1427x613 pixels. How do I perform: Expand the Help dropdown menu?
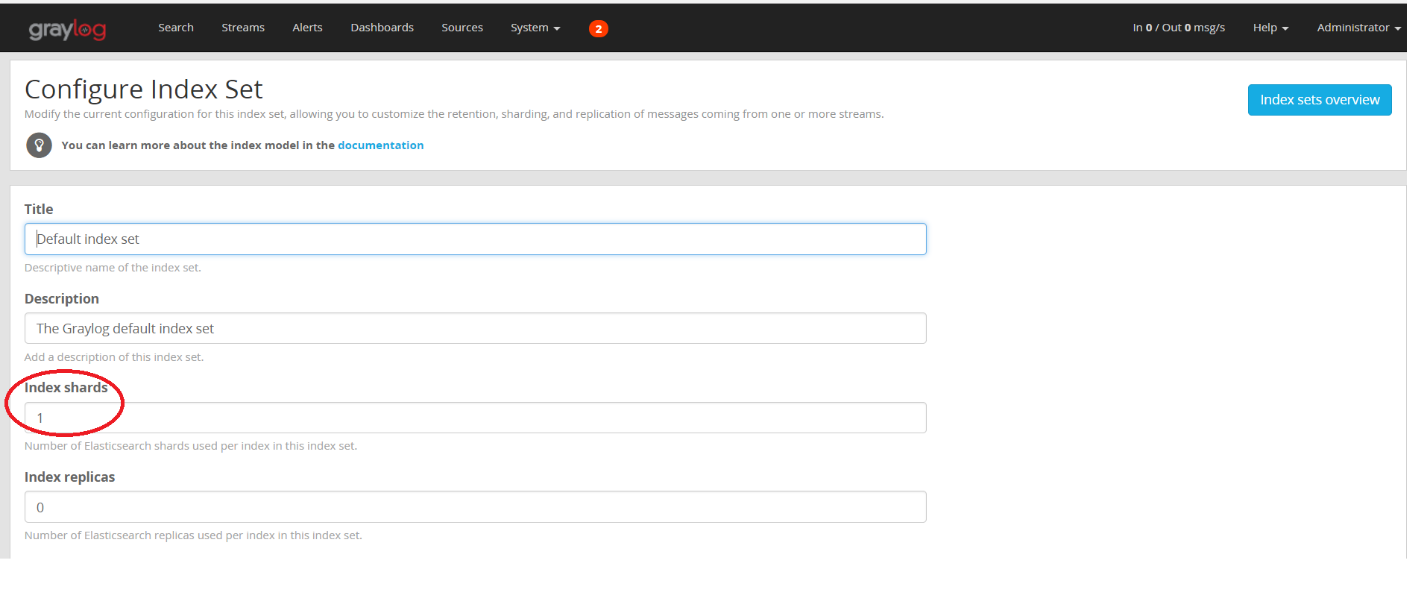pyautogui.click(x=1270, y=28)
